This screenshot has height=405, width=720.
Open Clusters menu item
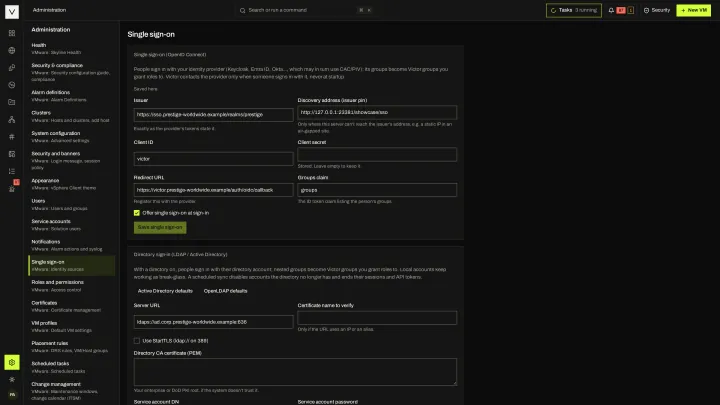[x=72, y=116]
